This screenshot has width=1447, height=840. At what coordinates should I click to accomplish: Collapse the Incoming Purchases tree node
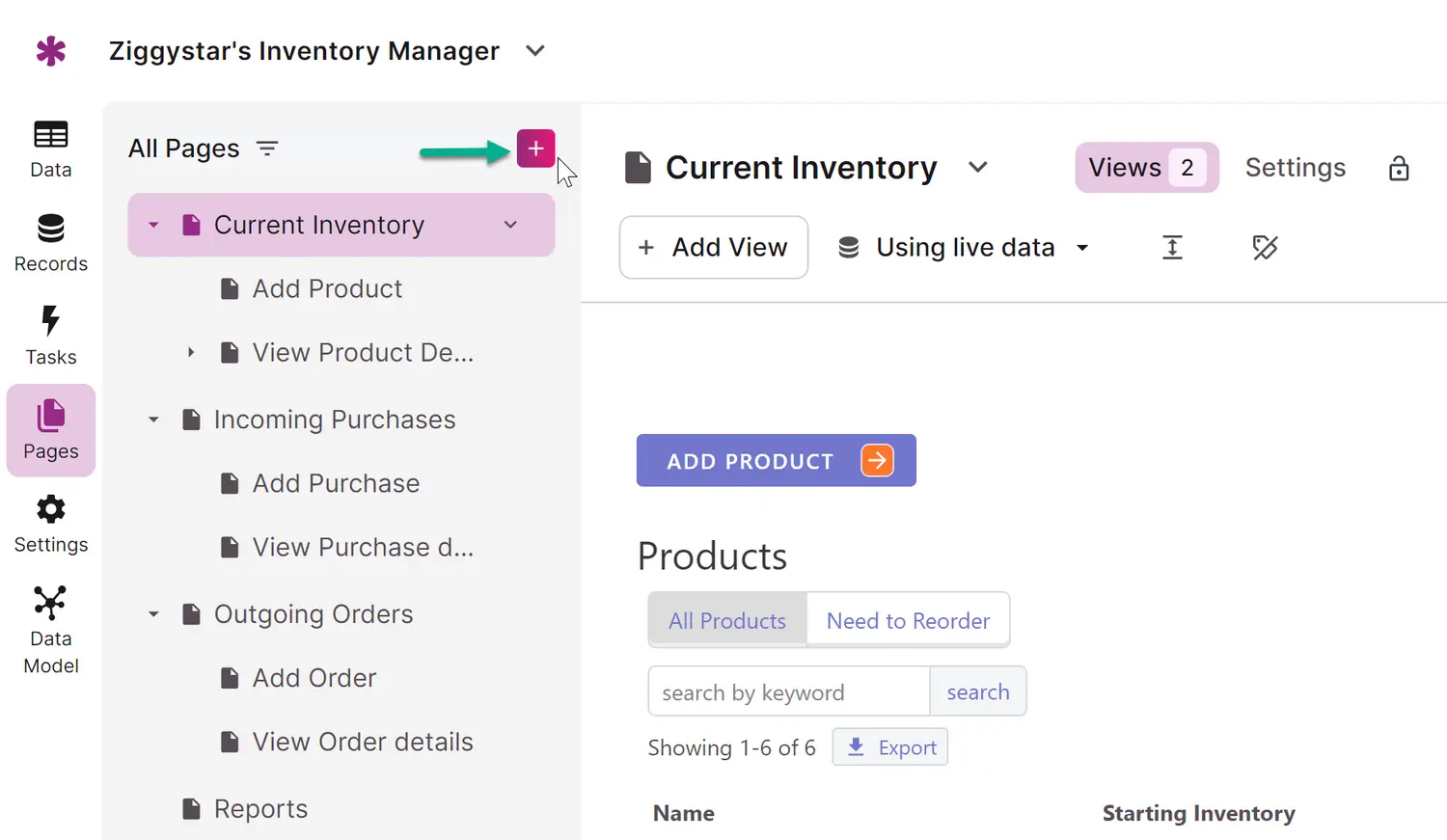[x=153, y=420]
